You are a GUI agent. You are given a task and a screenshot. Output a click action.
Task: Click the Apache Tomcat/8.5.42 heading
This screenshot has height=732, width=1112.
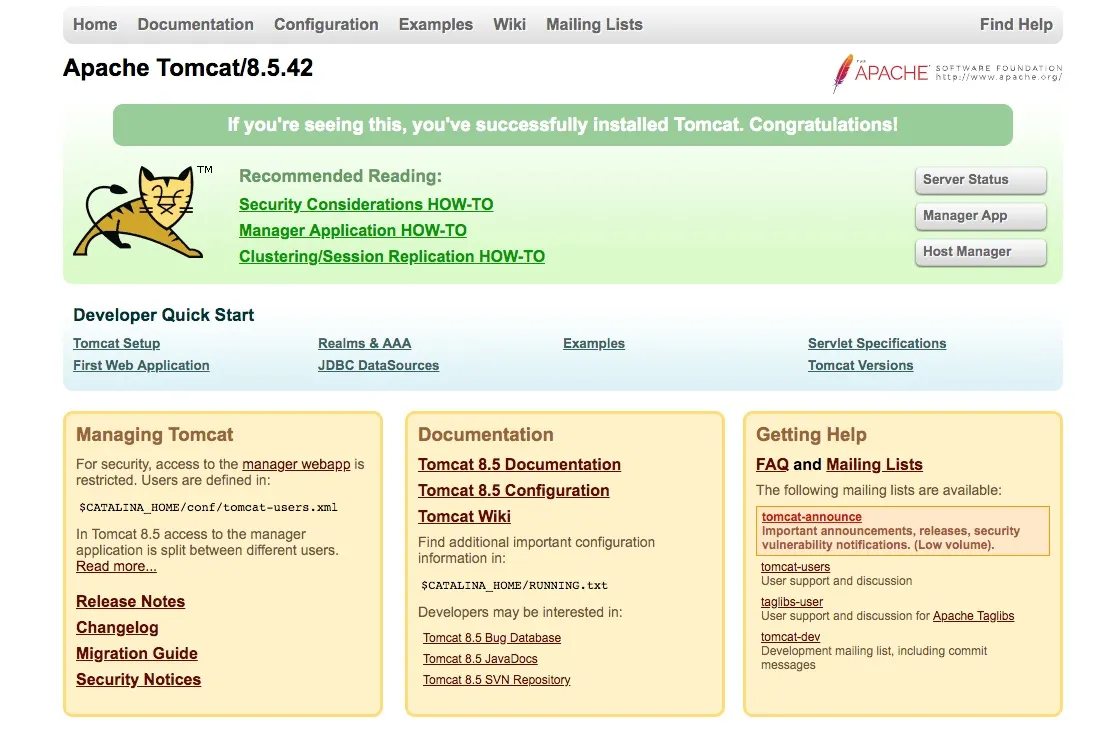188,68
